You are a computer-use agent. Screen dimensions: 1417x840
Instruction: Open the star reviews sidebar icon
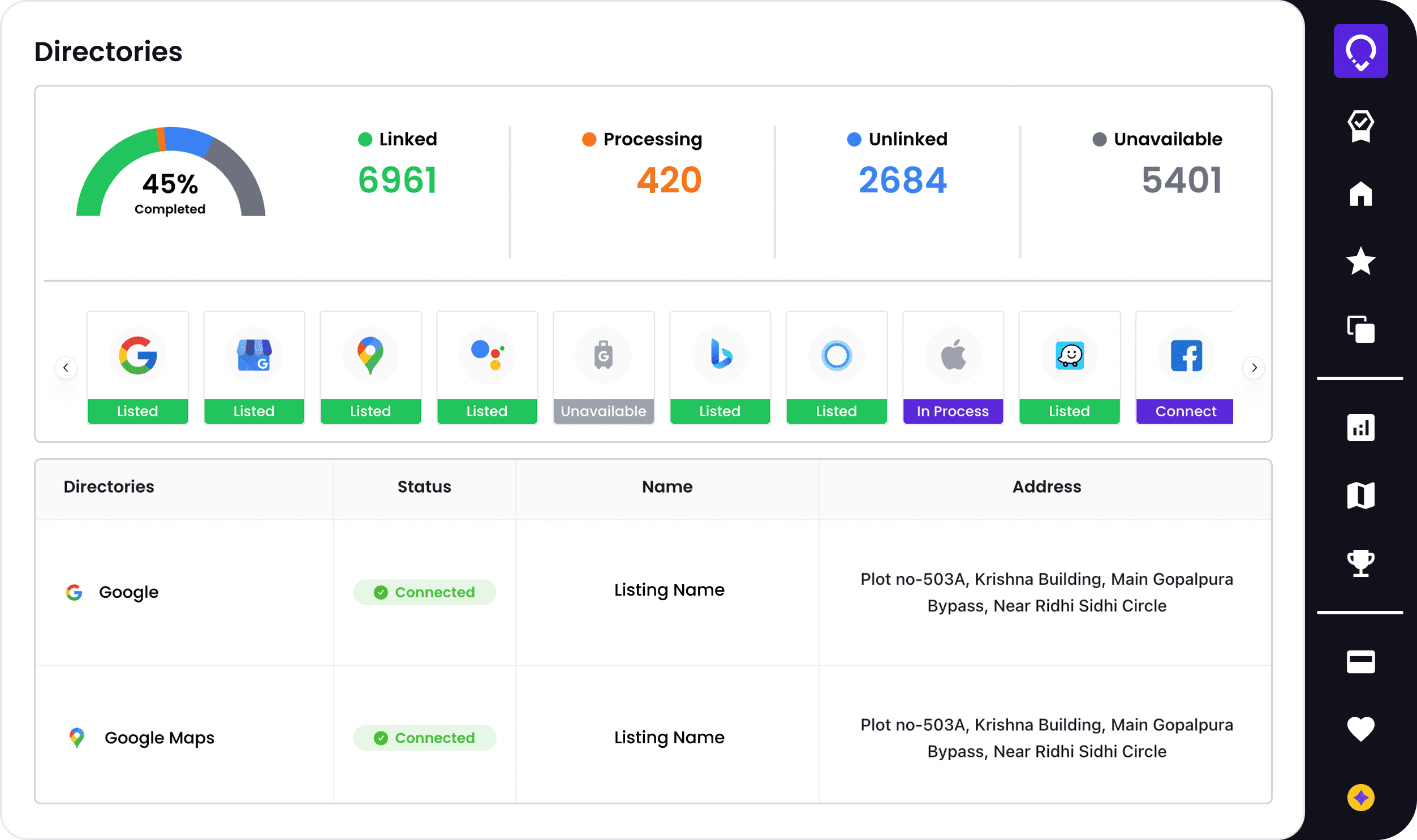click(x=1360, y=261)
